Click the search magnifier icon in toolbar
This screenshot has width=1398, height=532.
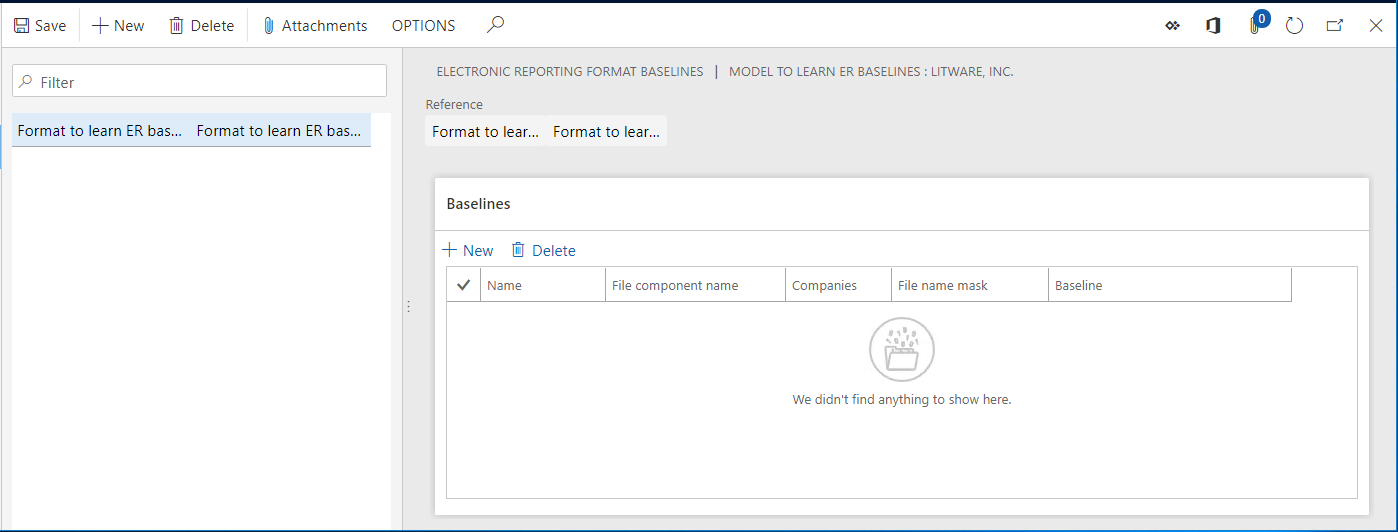[x=495, y=25]
